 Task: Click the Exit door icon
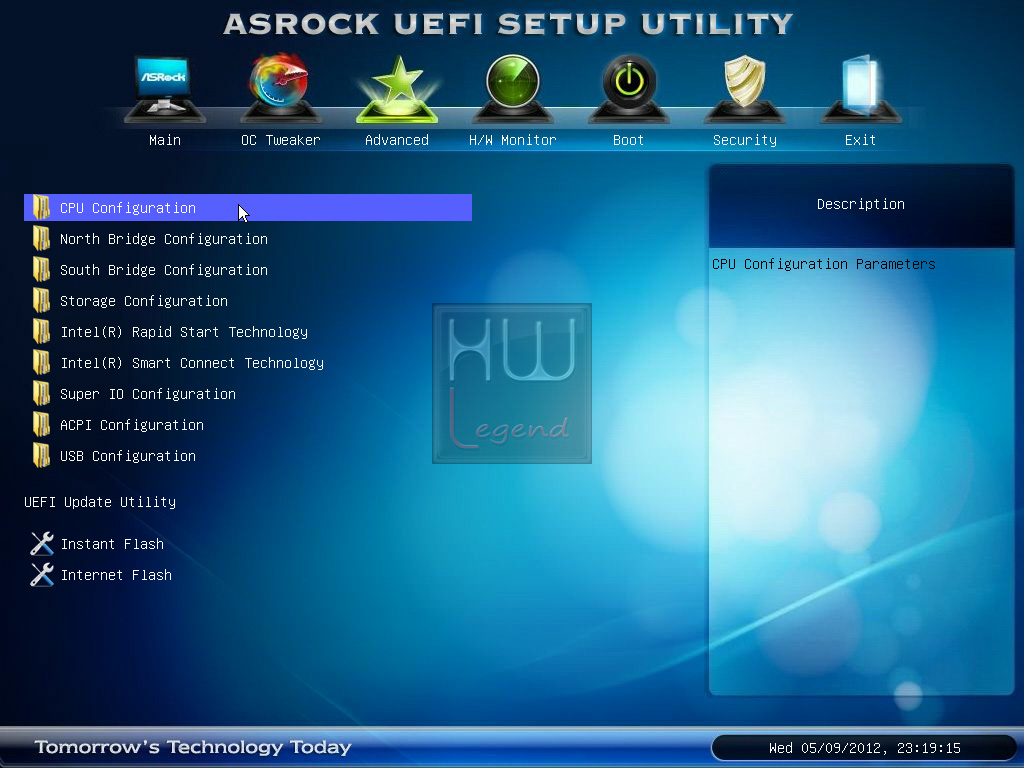tap(860, 89)
